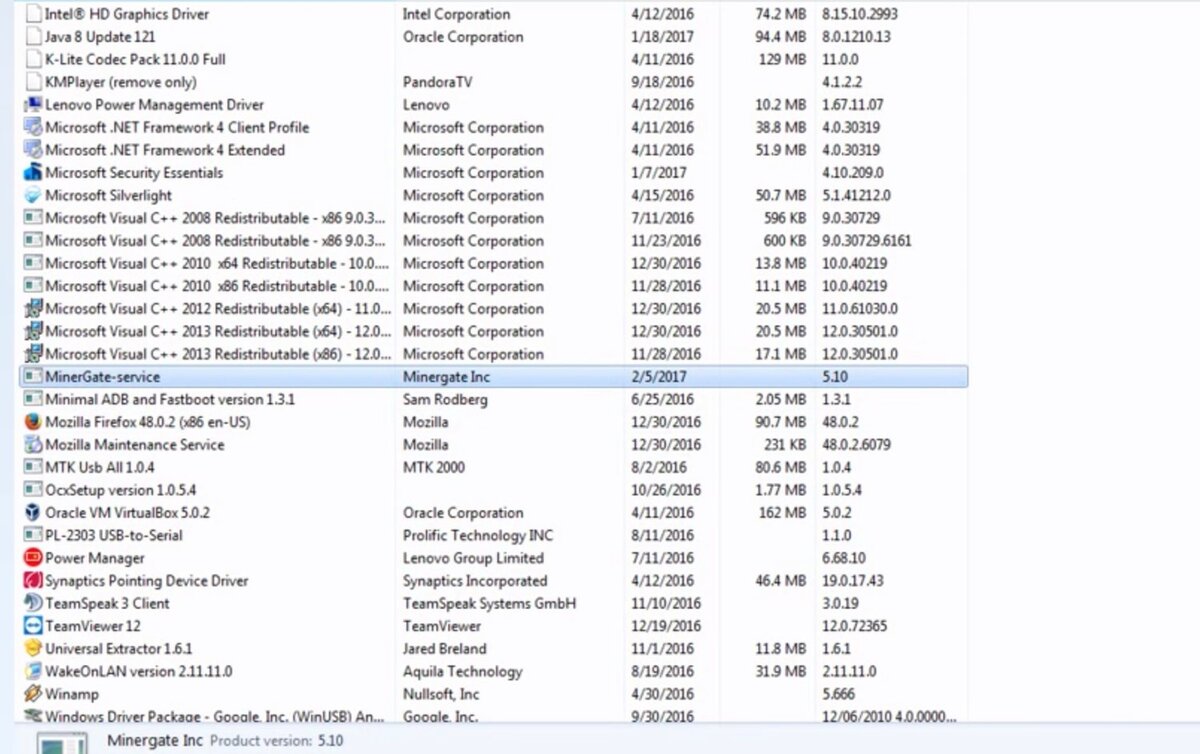Click Mozilla Maintenance Service icon
Viewport: 1200px width, 754px height.
[33, 445]
